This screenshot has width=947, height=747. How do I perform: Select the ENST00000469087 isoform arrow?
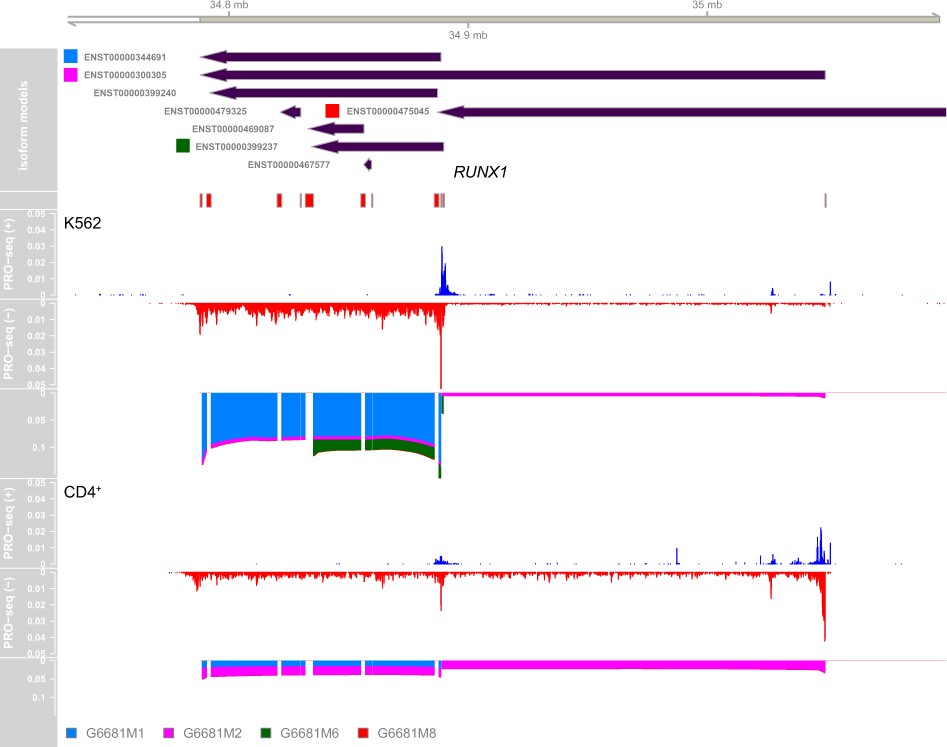pyautogui.click(x=336, y=129)
